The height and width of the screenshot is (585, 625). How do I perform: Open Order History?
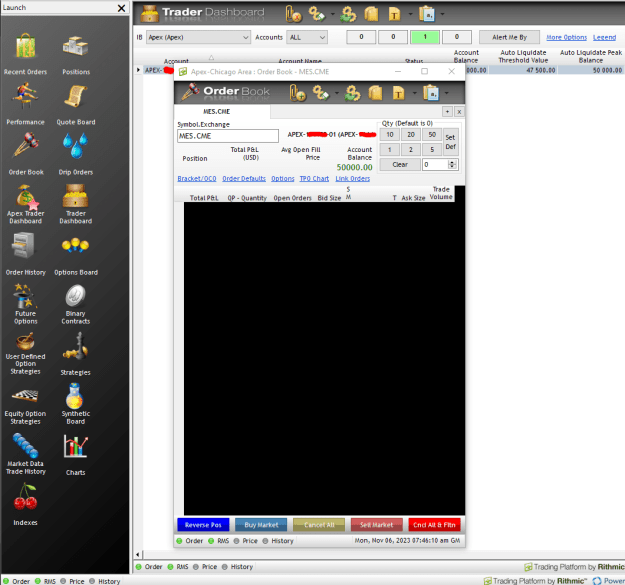click(26, 254)
